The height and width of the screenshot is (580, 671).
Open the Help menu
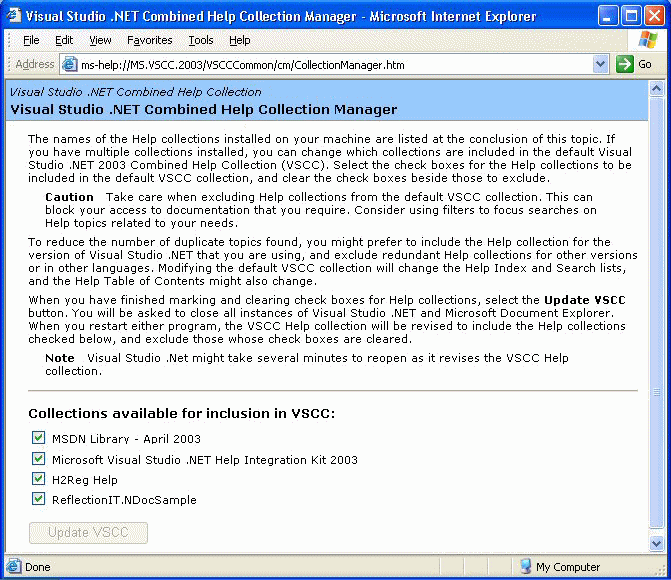pyautogui.click(x=240, y=40)
